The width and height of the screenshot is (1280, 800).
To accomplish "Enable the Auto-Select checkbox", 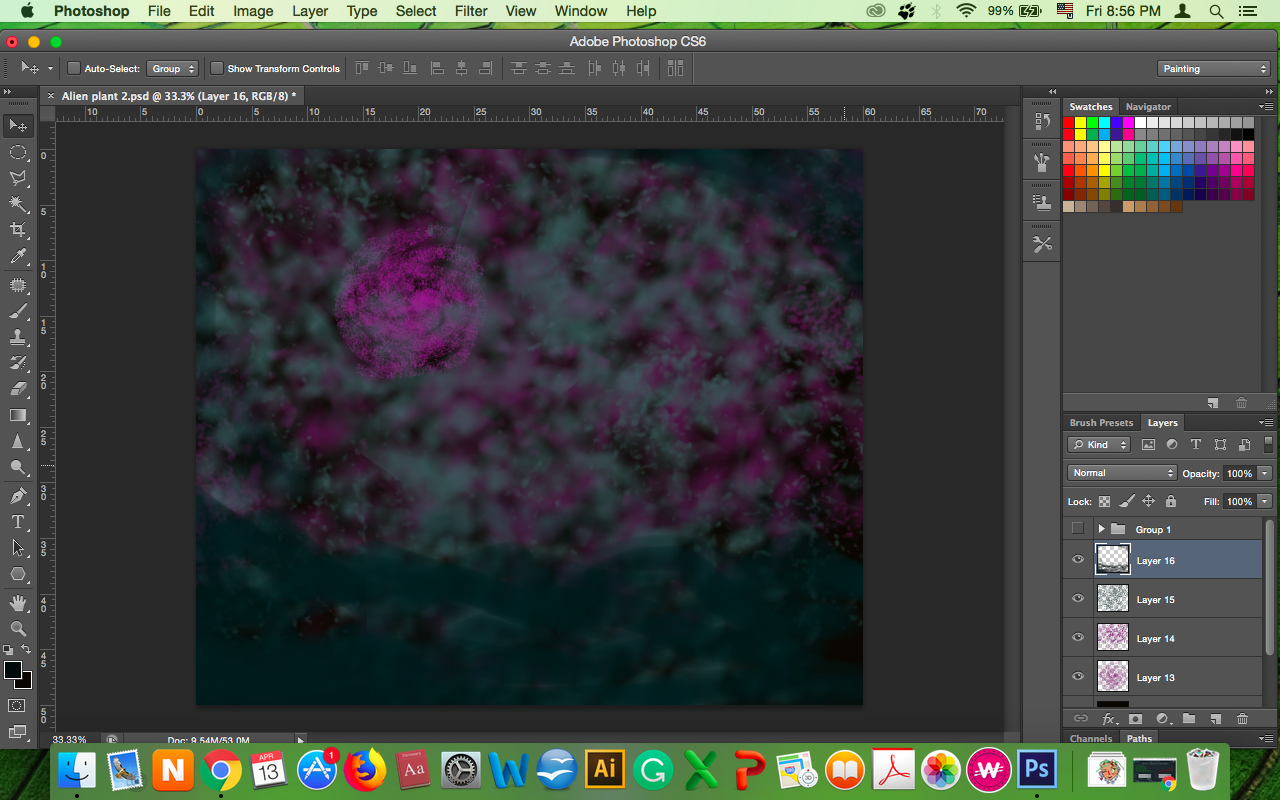I will click(74, 69).
